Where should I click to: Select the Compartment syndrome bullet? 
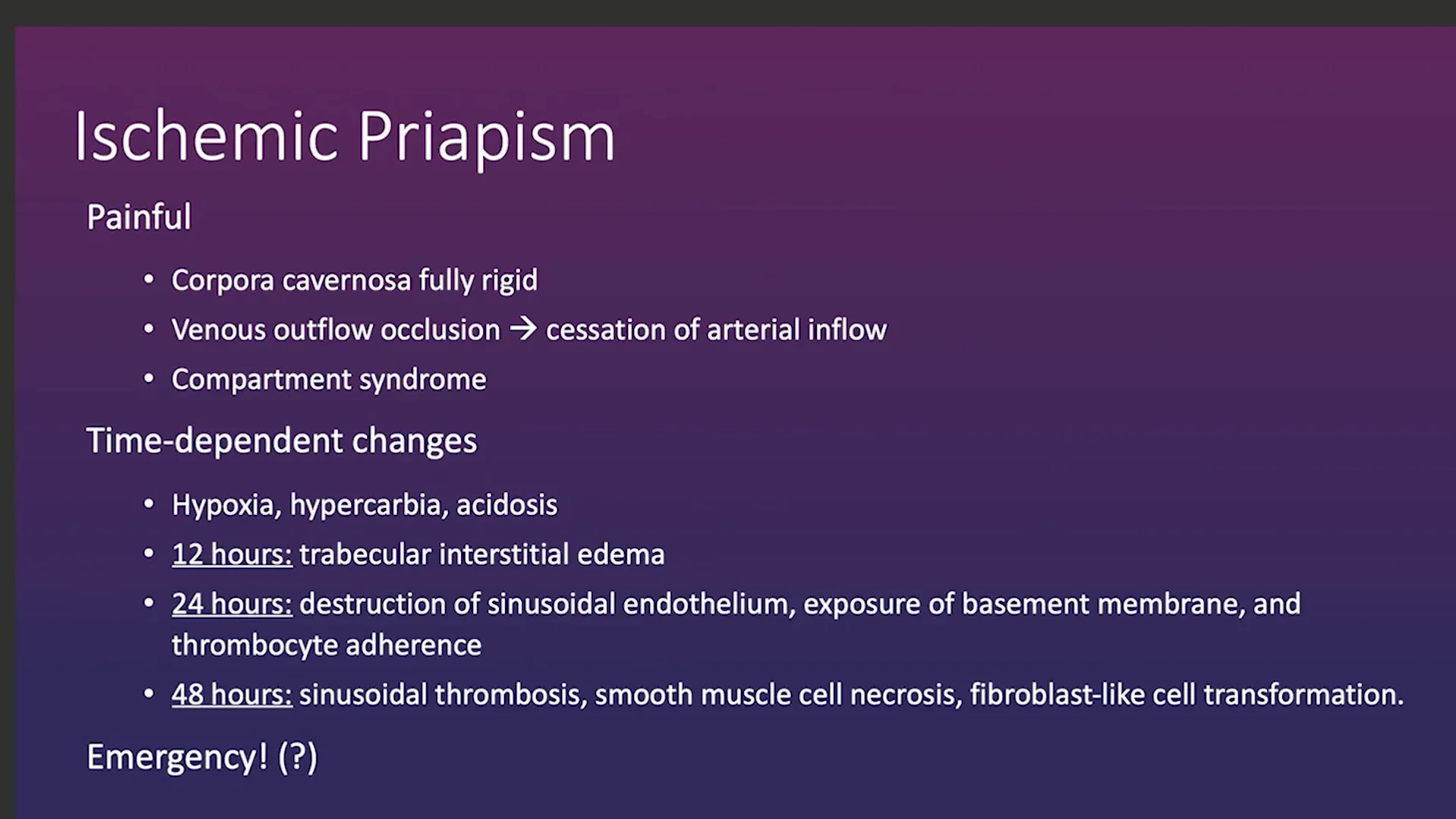point(329,380)
